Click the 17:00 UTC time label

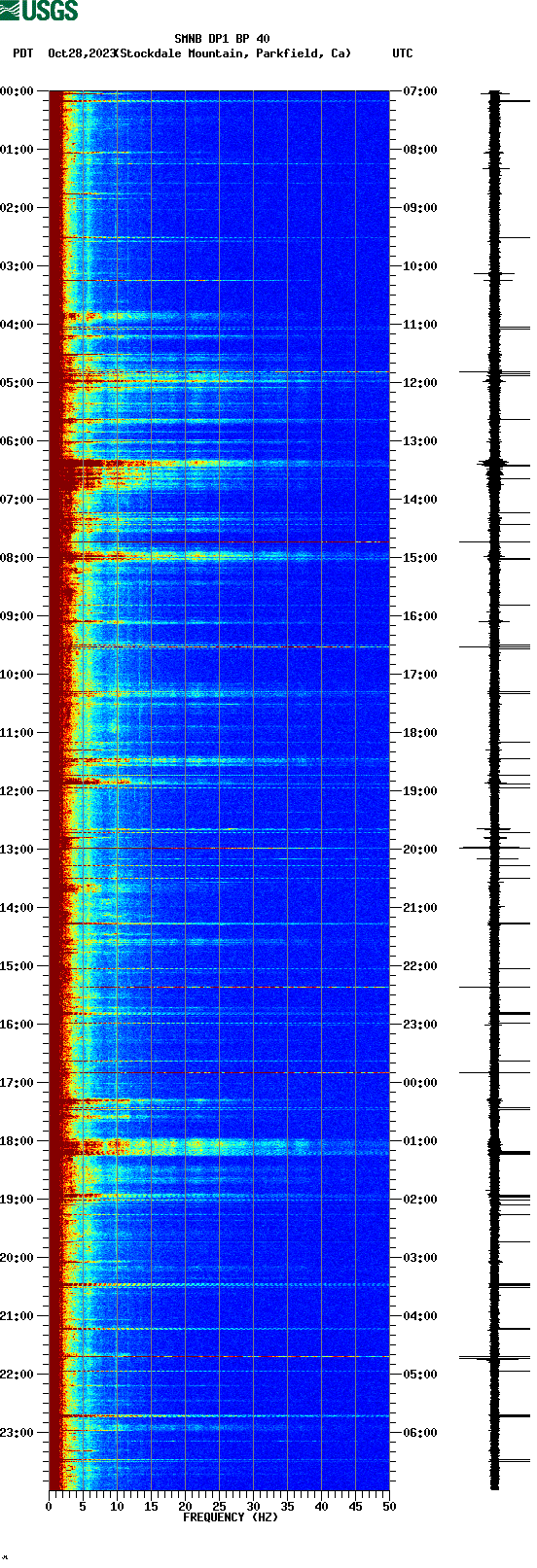tap(420, 675)
